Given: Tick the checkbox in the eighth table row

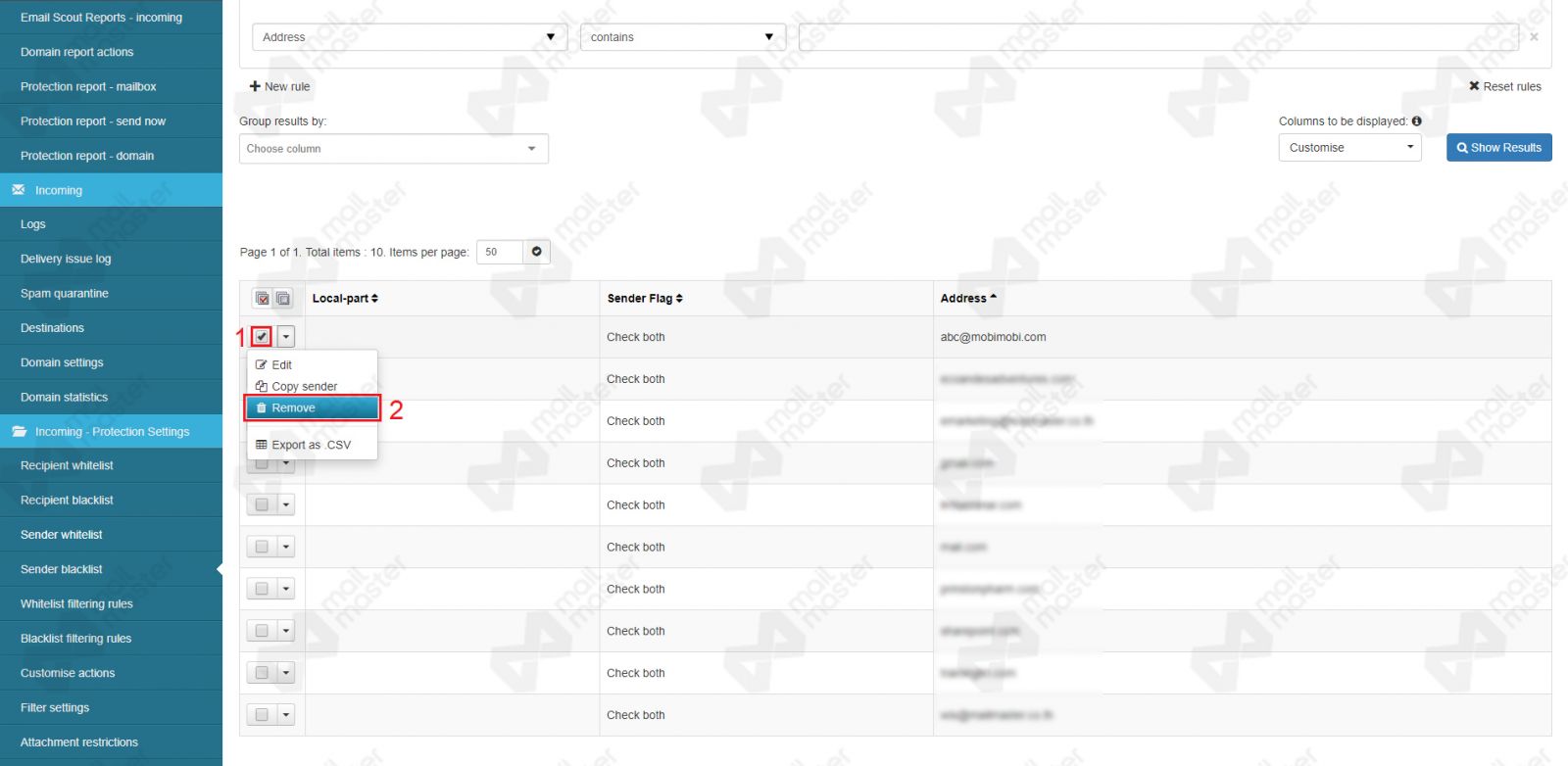Looking at the screenshot, I should pyautogui.click(x=262, y=631).
